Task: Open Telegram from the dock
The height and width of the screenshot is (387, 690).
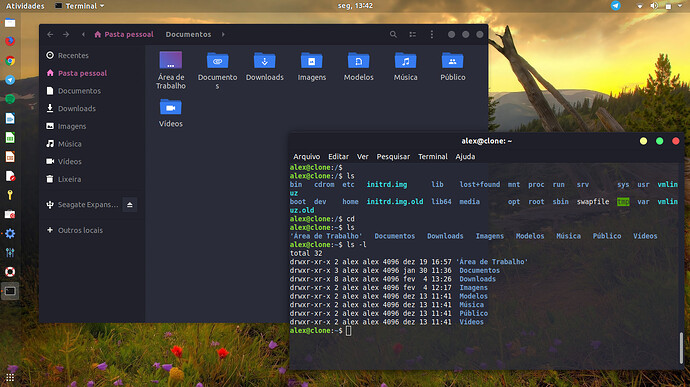Action: click(10, 80)
